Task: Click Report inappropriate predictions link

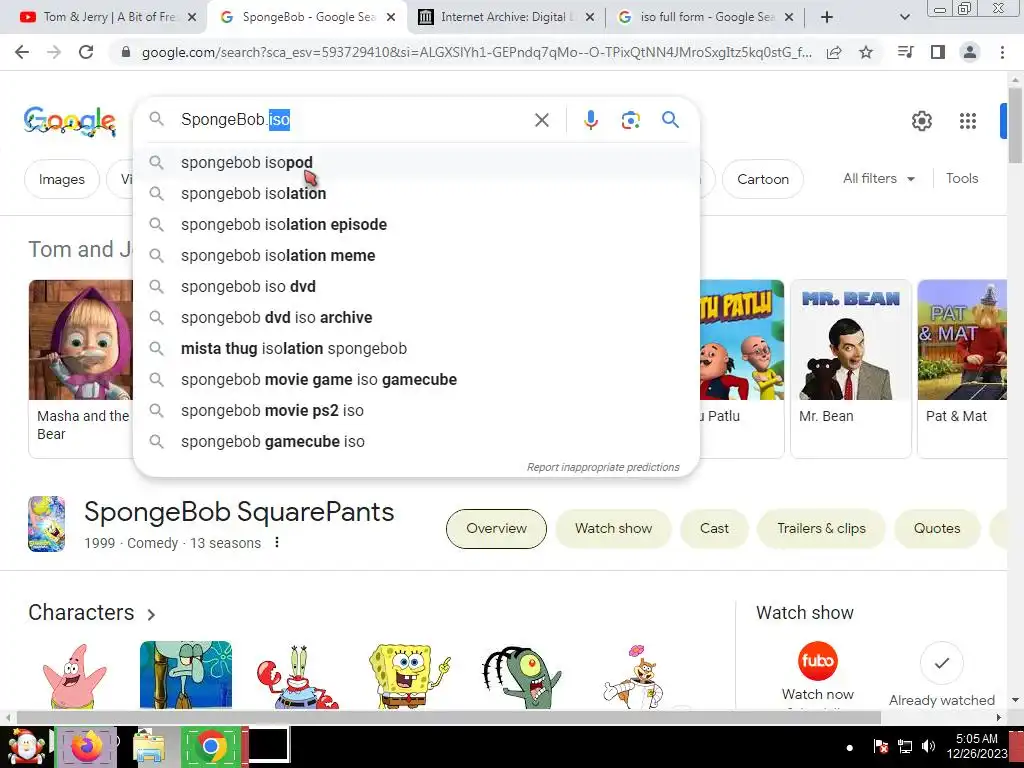Action: [x=603, y=468]
